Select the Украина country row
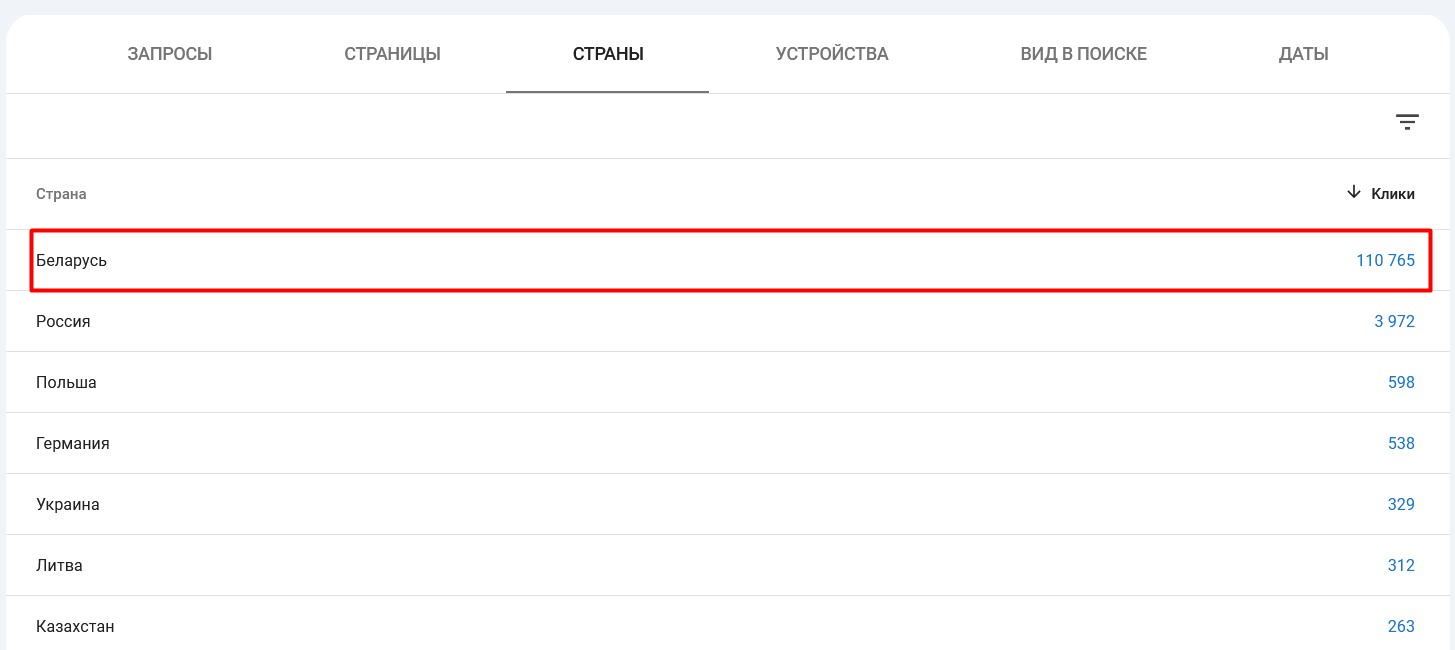The image size is (1455, 650). 68,505
